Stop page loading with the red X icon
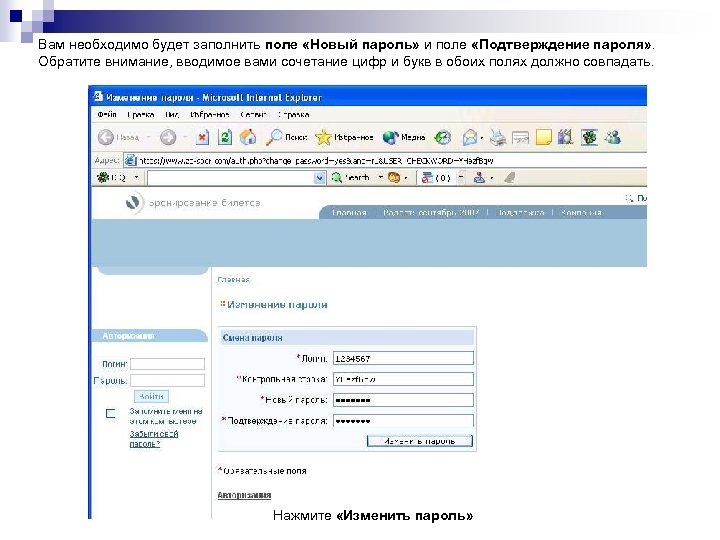 pyautogui.click(x=202, y=137)
